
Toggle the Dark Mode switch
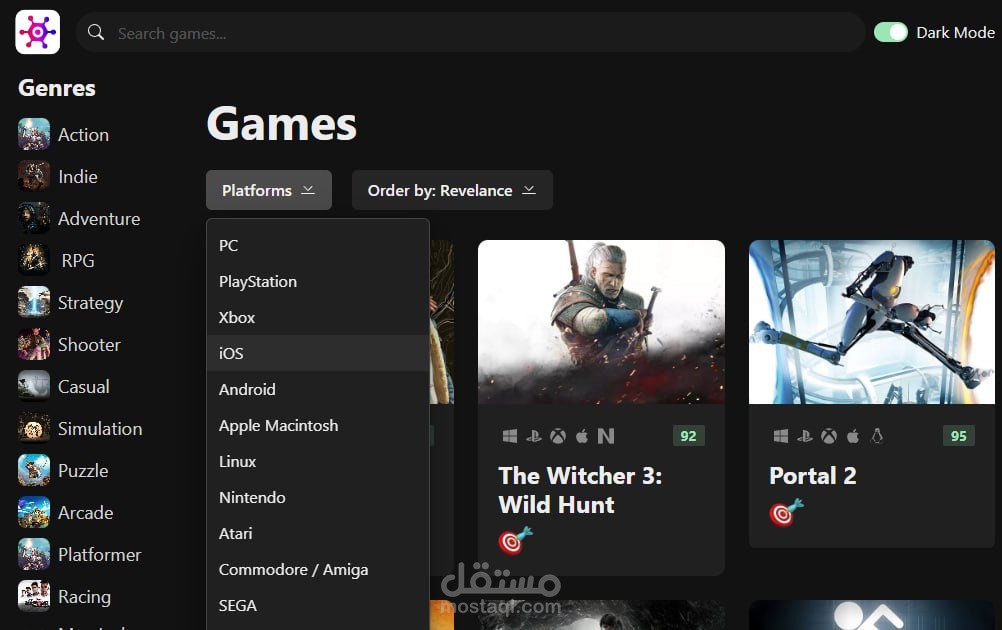890,32
